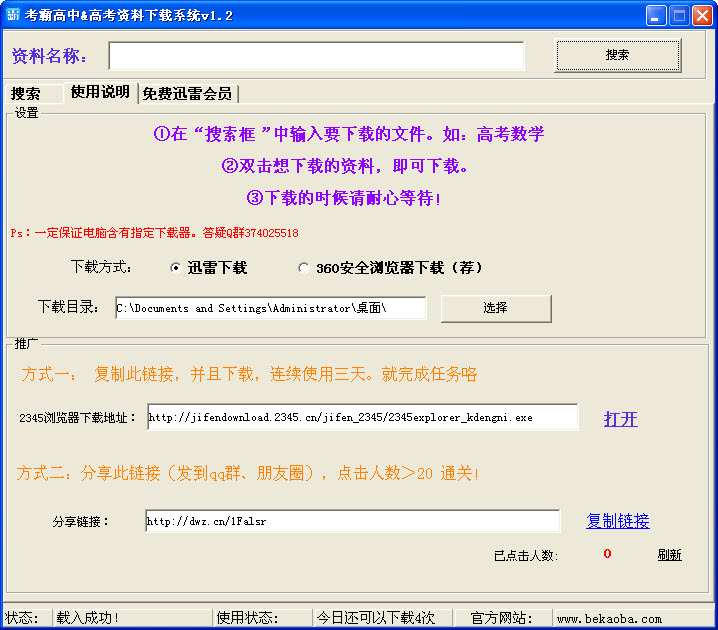This screenshot has height=630, width=718.
Task: Click the 打开 link
Action: (x=620, y=419)
